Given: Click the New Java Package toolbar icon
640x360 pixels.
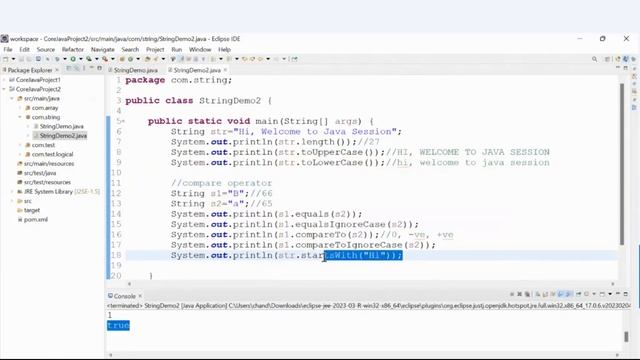Looking at the screenshot, I should (x=122, y=59).
